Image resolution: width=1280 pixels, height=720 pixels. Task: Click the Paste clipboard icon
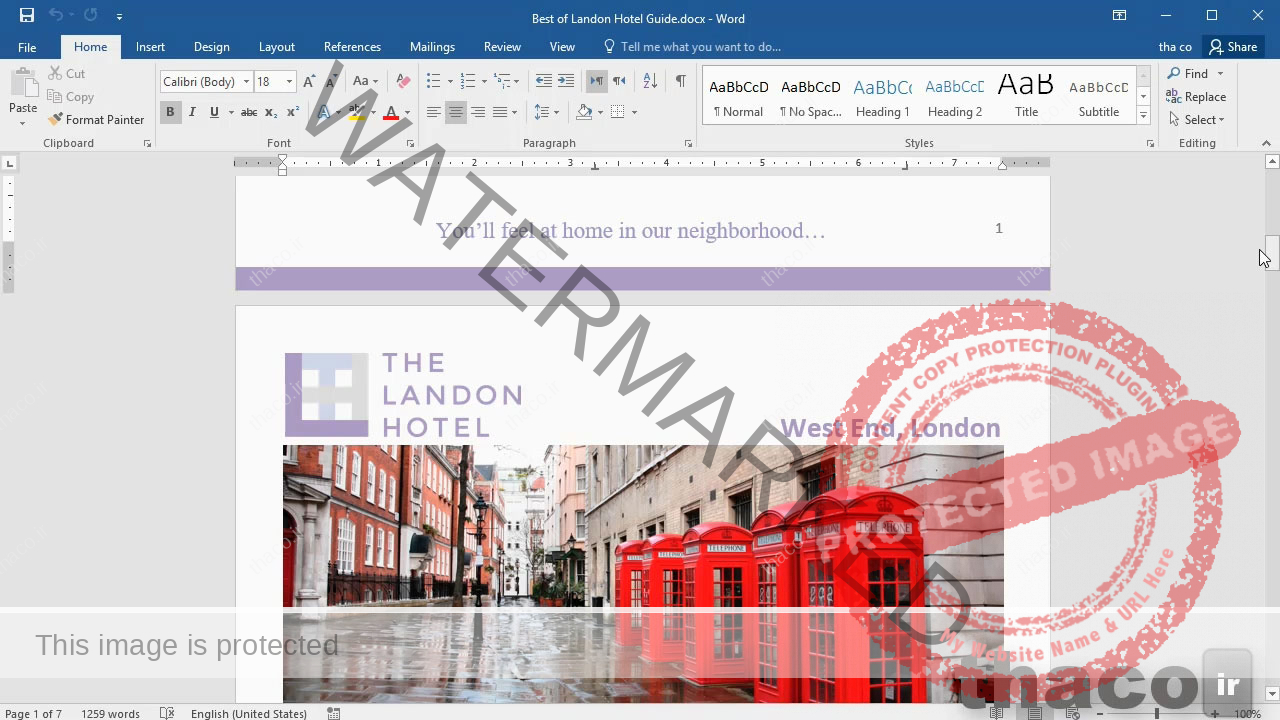23,82
